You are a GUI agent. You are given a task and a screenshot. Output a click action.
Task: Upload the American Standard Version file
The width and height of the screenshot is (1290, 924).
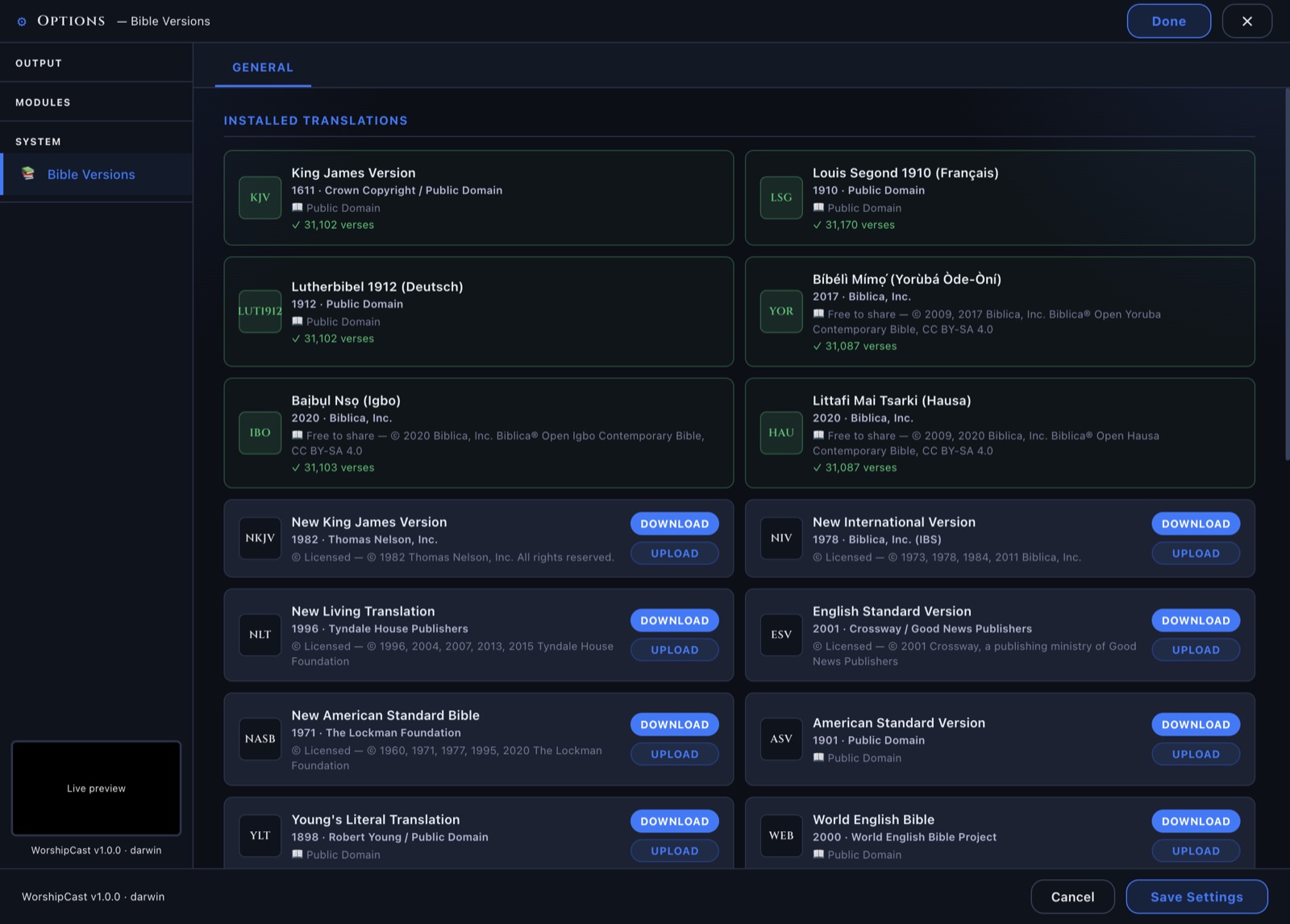[1196, 755]
